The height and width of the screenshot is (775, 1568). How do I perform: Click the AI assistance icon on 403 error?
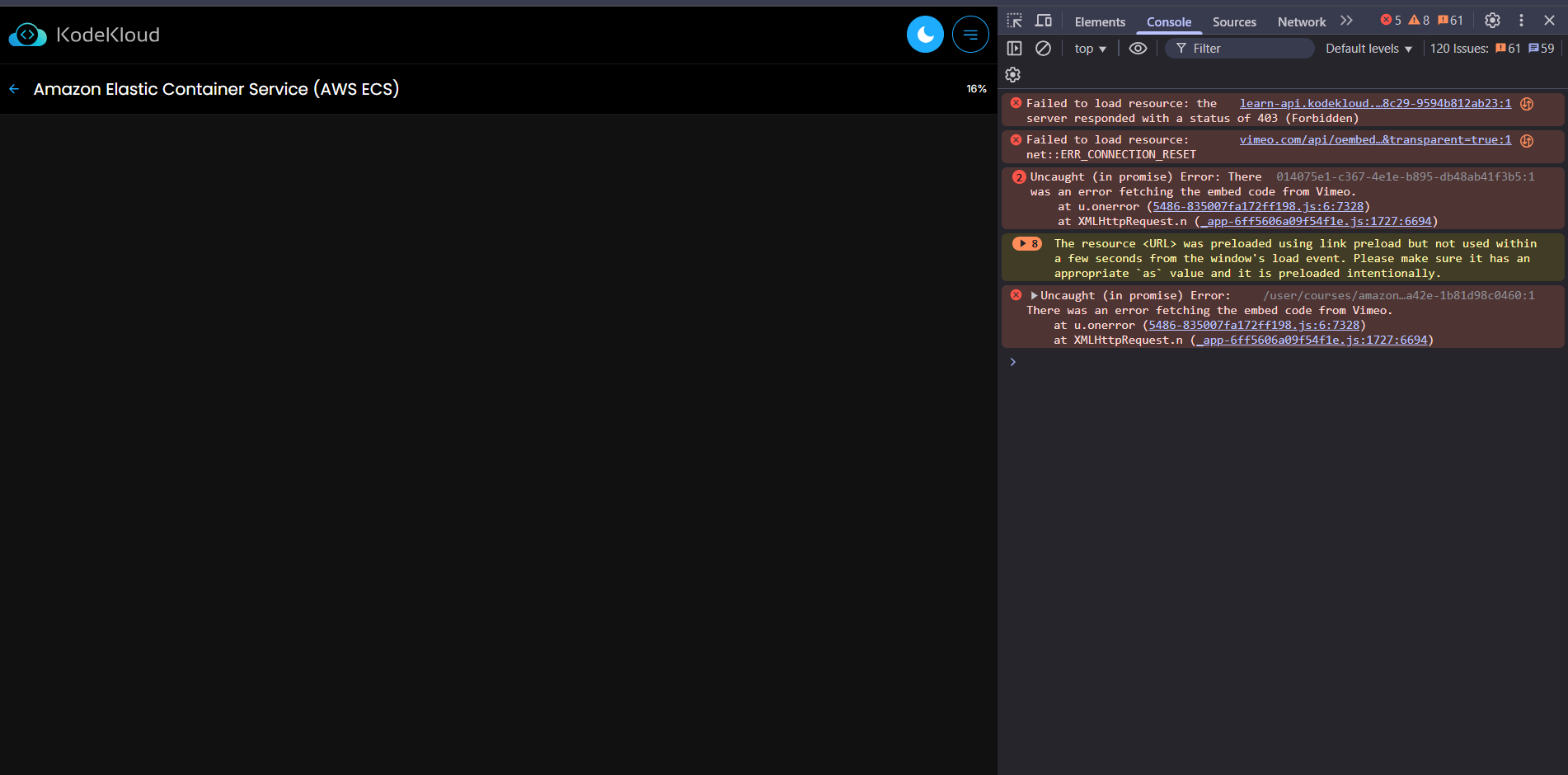click(1527, 104)
